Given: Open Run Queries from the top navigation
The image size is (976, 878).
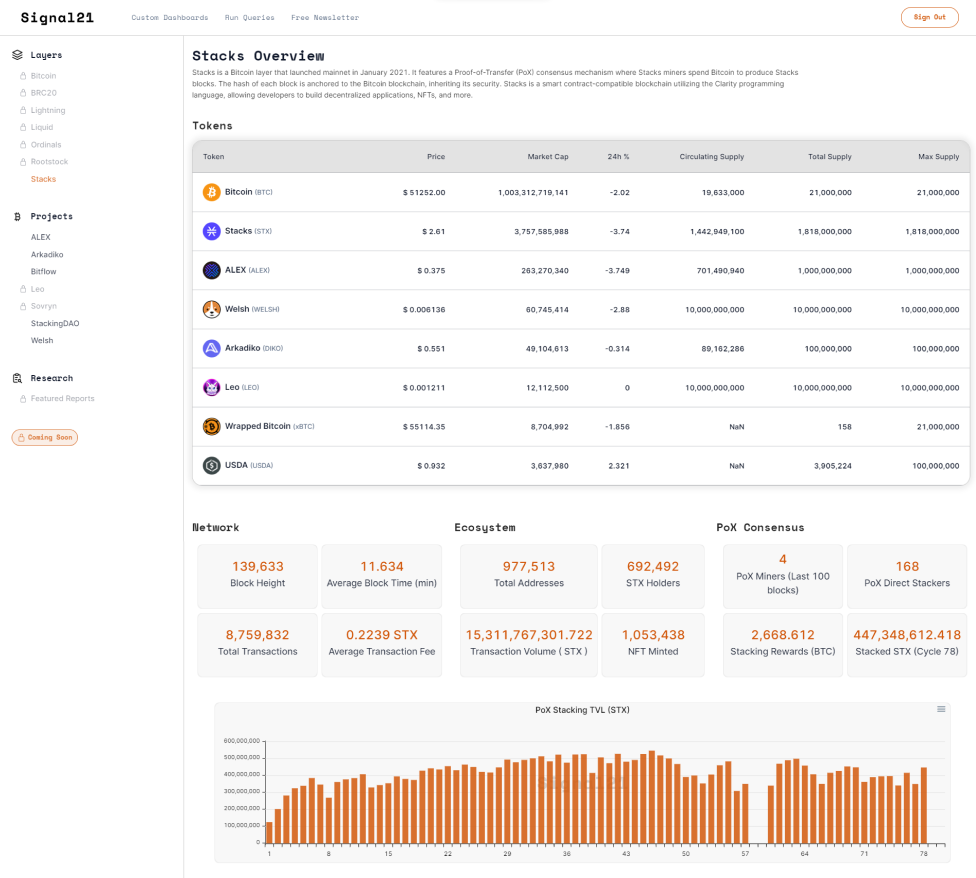Looking at the screenshot, I should [x=249, y=17].
